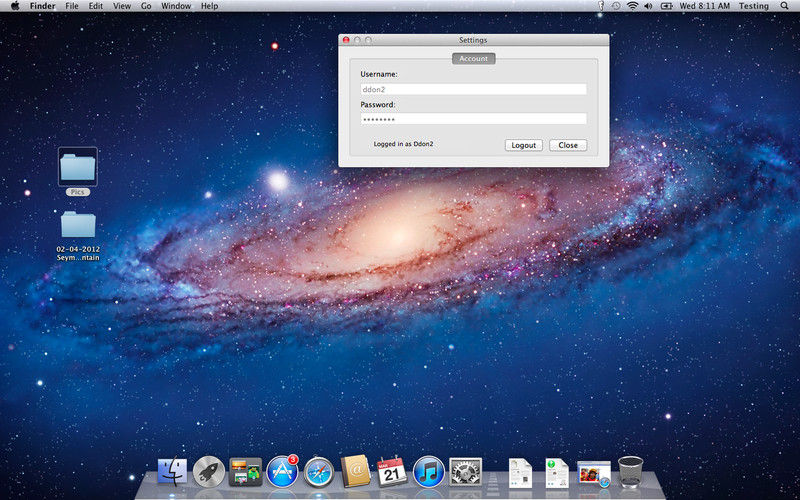Open Finder from the Dock
The image size is (800, 500).
(x=172, y=471)
